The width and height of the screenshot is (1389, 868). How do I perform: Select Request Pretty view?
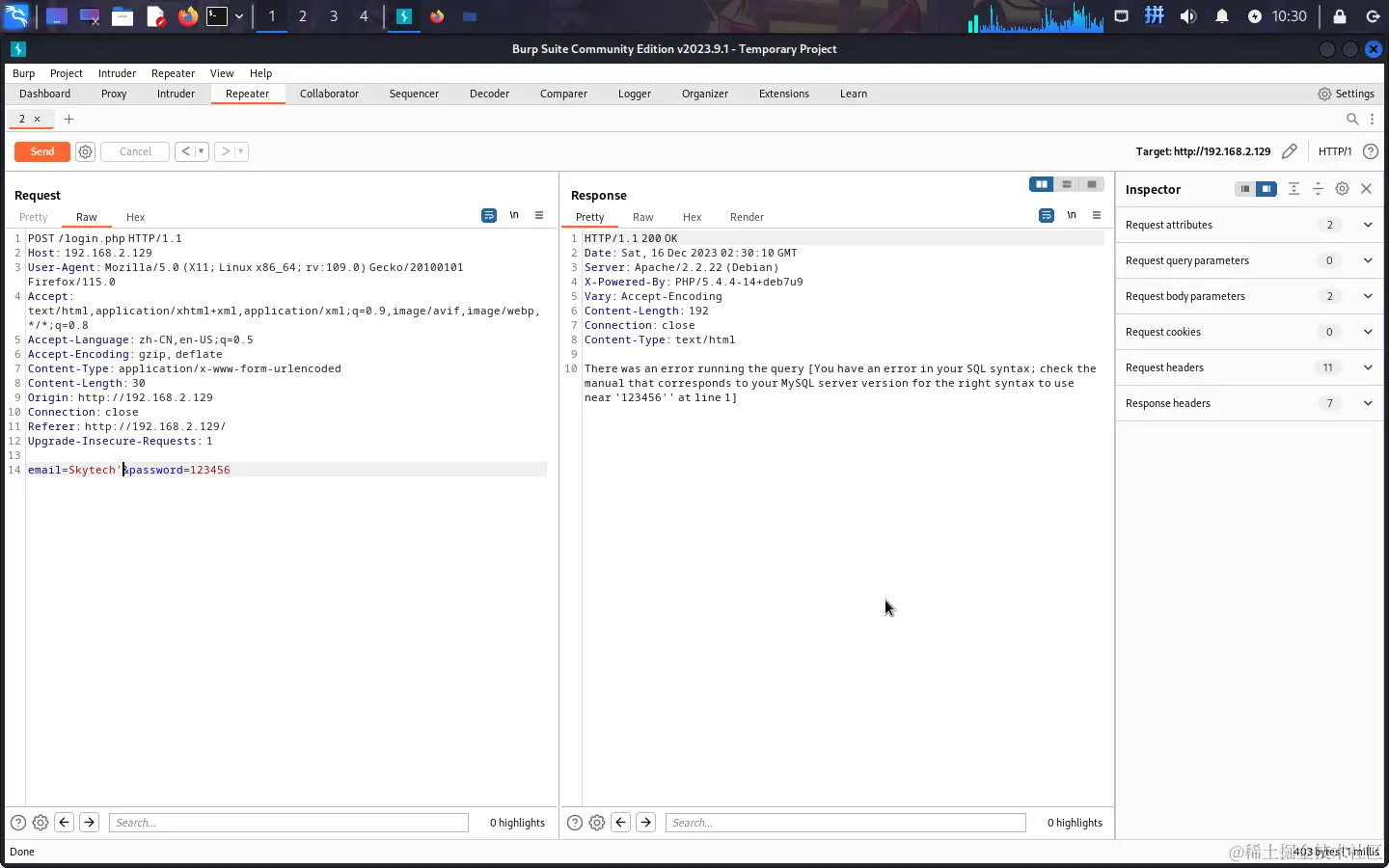pos(34,217)
